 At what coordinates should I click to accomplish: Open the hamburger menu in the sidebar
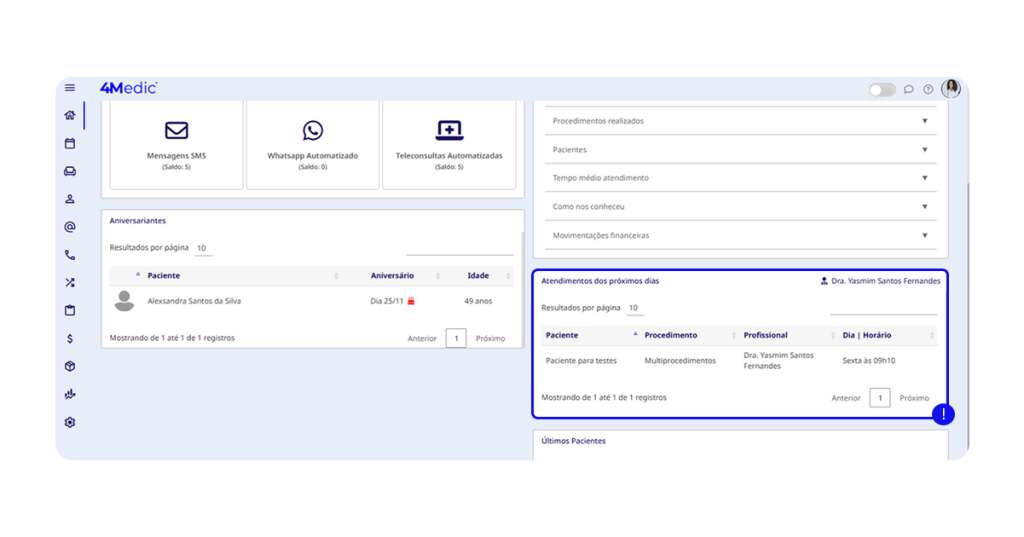pos(70,88)
